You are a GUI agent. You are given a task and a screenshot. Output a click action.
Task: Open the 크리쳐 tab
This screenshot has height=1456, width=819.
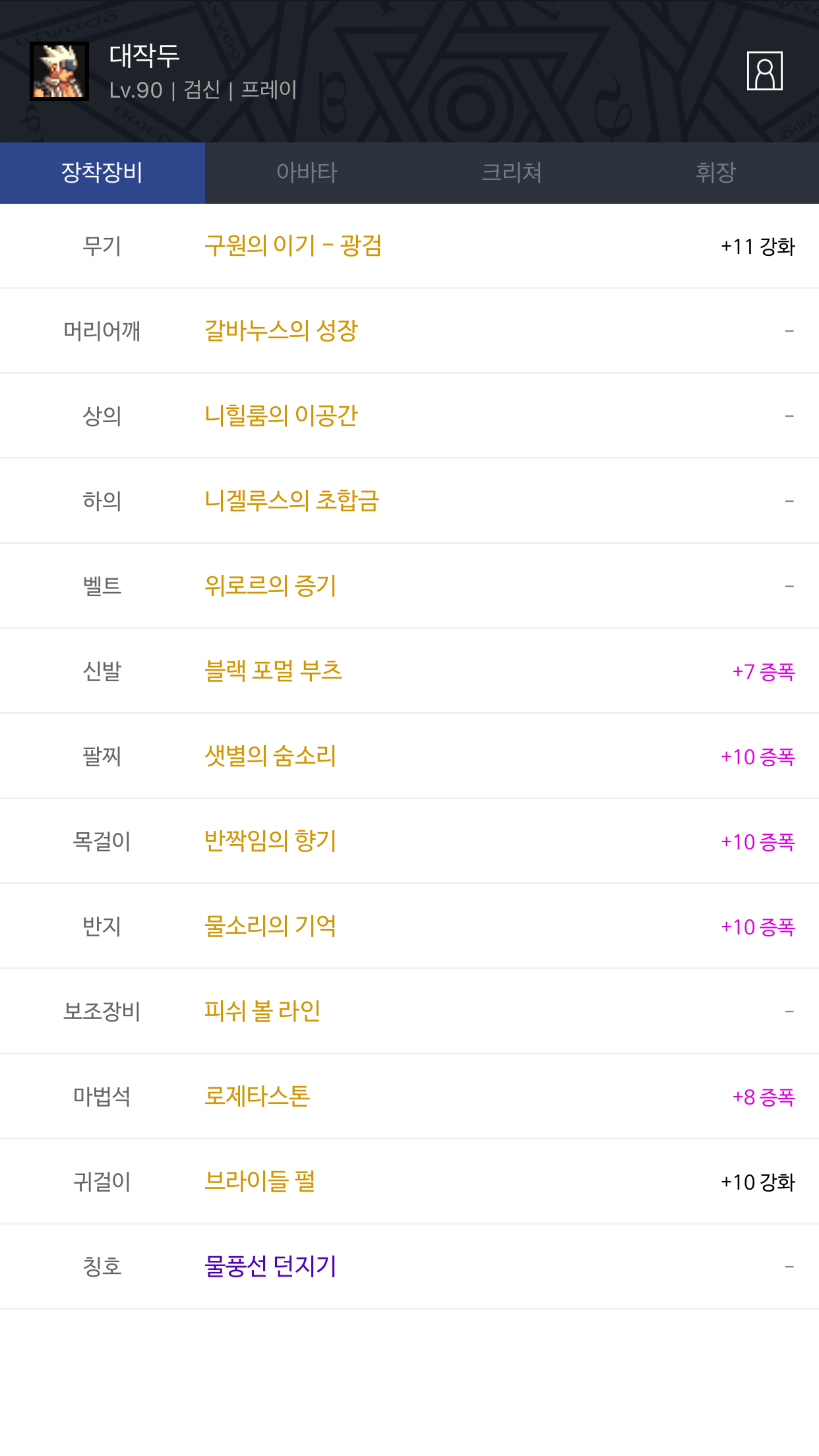[x=512, y=173]
